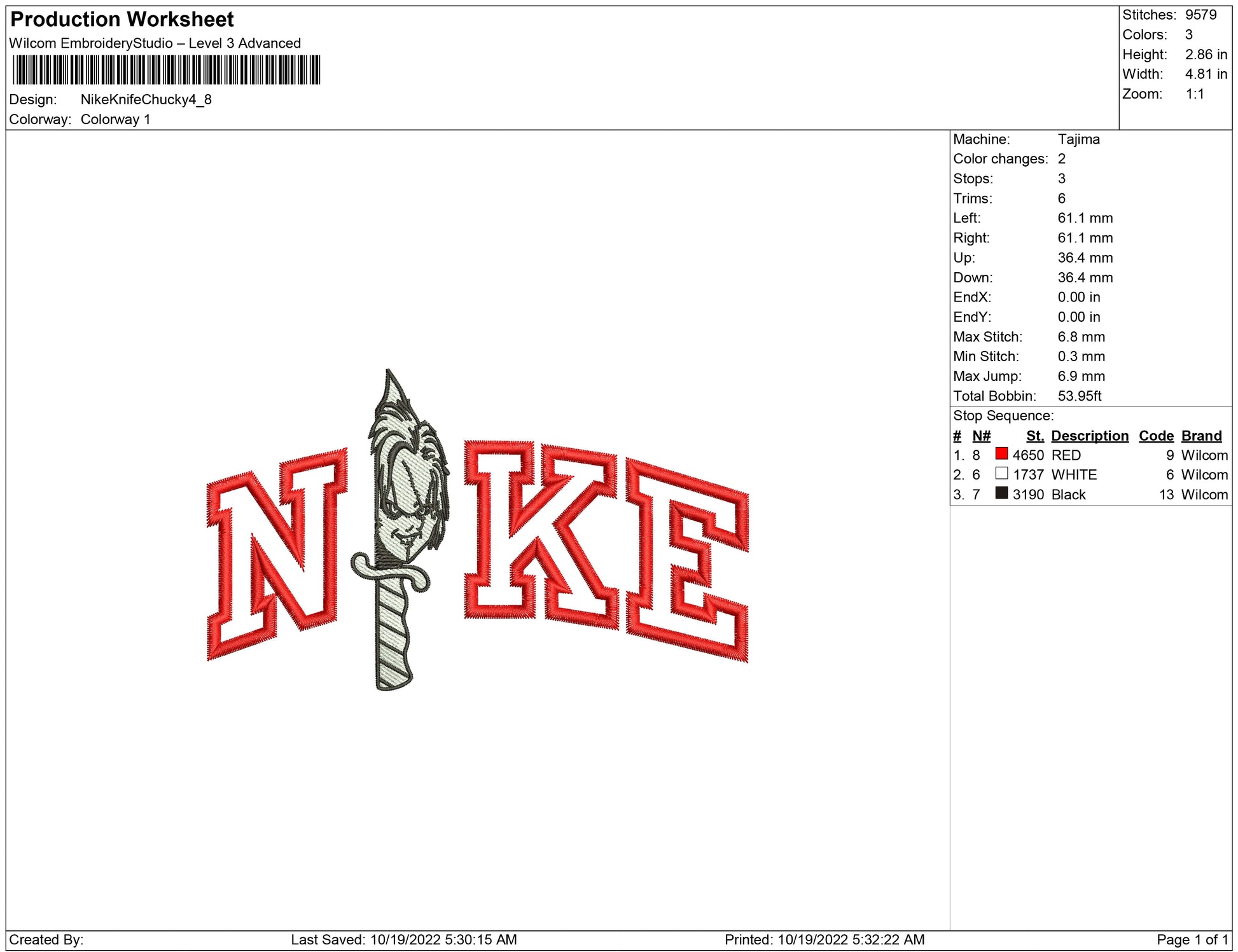Click the design name NikeKnifeChucky4_8

[x=146, y=99]
